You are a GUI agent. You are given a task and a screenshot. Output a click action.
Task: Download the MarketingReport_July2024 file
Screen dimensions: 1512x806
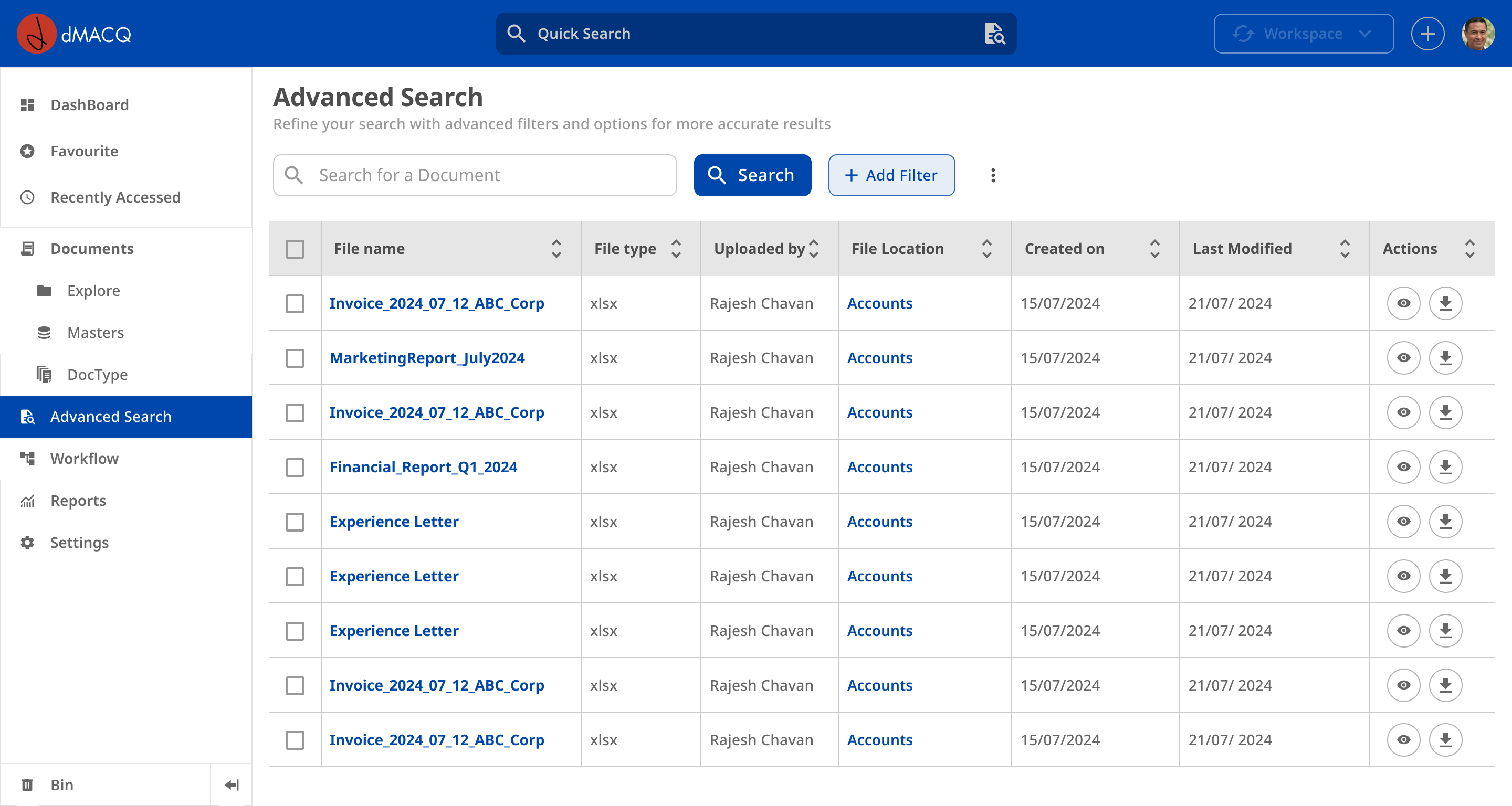click(x=1444, y=358)
